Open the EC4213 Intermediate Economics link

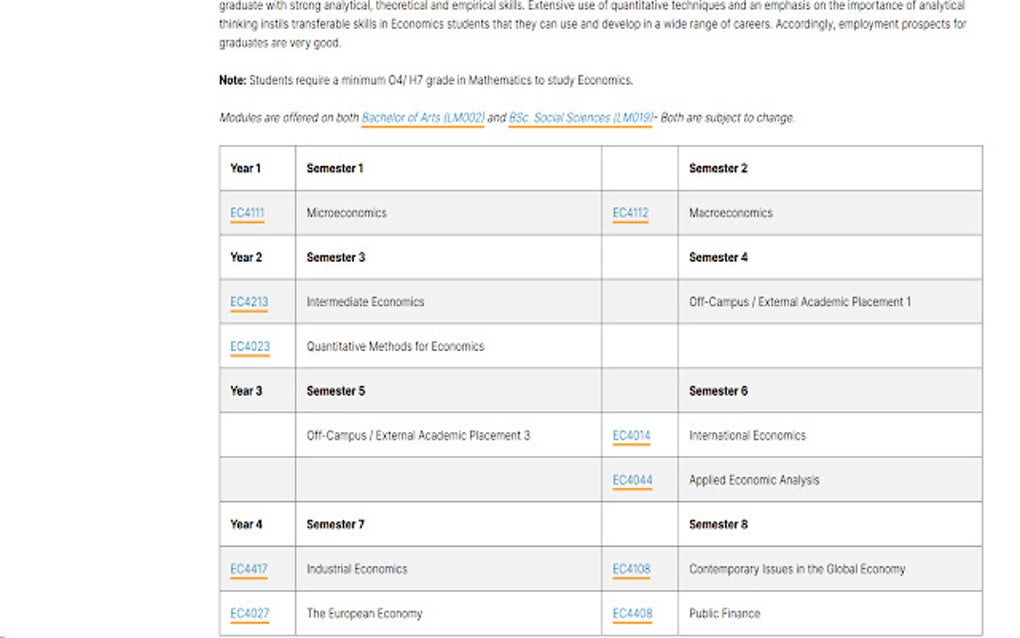[x=249, y=302]
